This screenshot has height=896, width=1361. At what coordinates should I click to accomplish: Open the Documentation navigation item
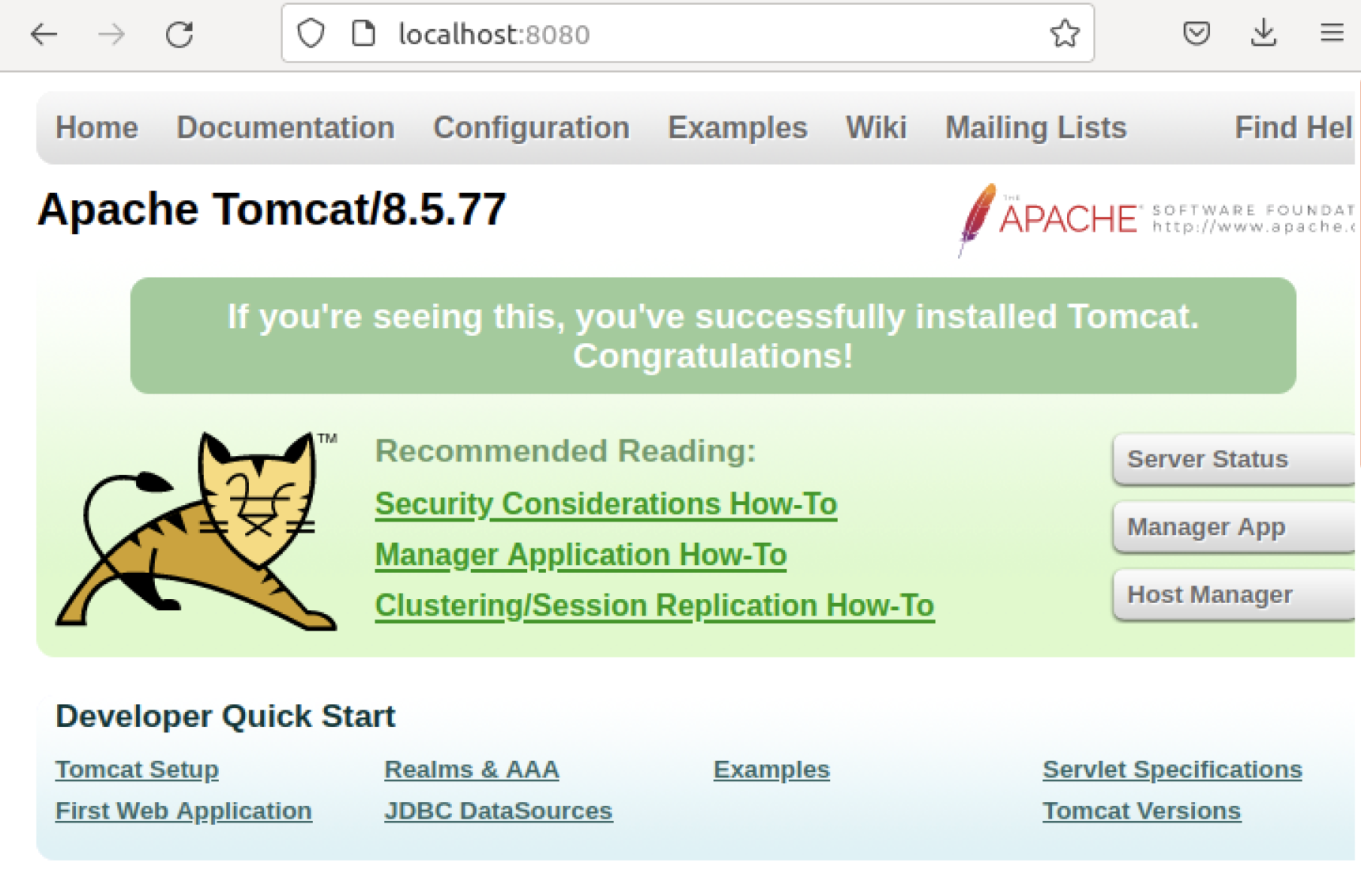[x=285, y=128]
